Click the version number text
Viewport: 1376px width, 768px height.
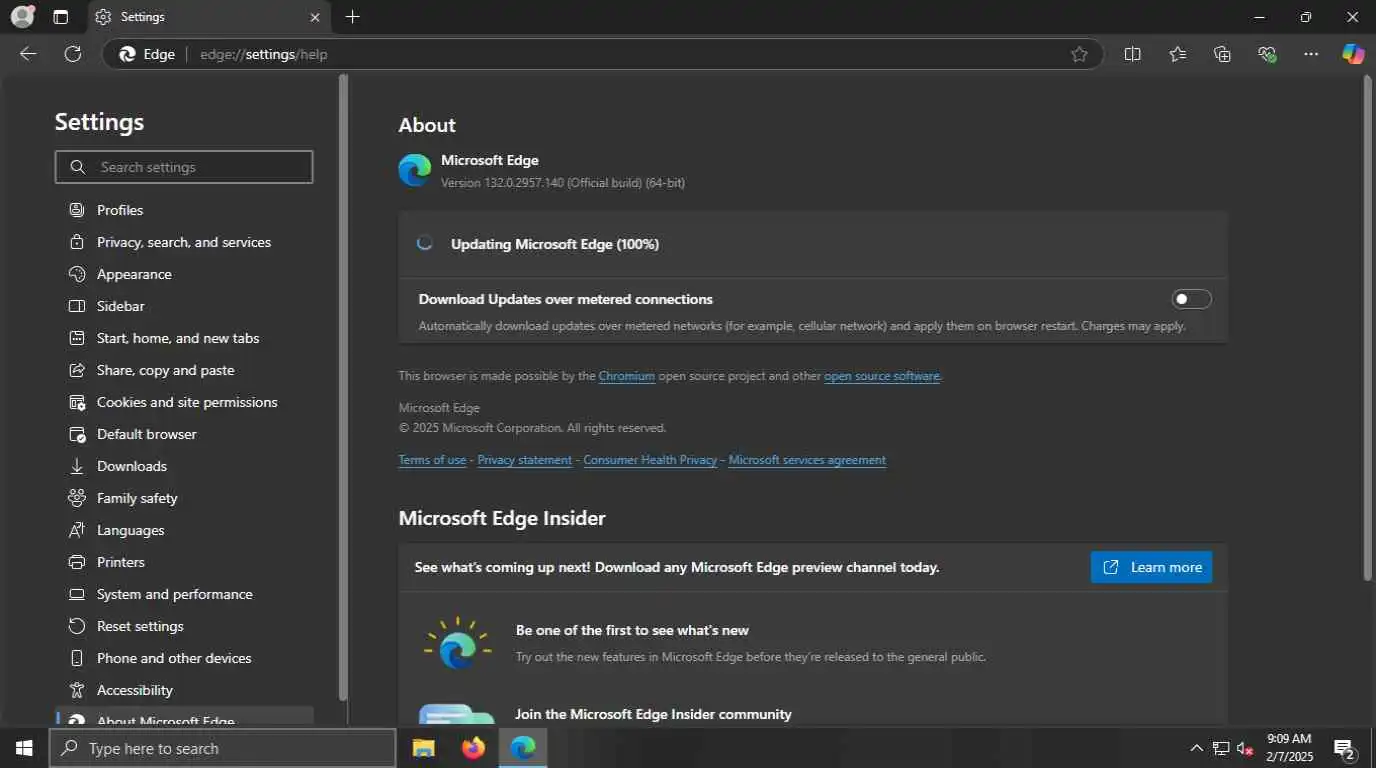tap(563, 183)
